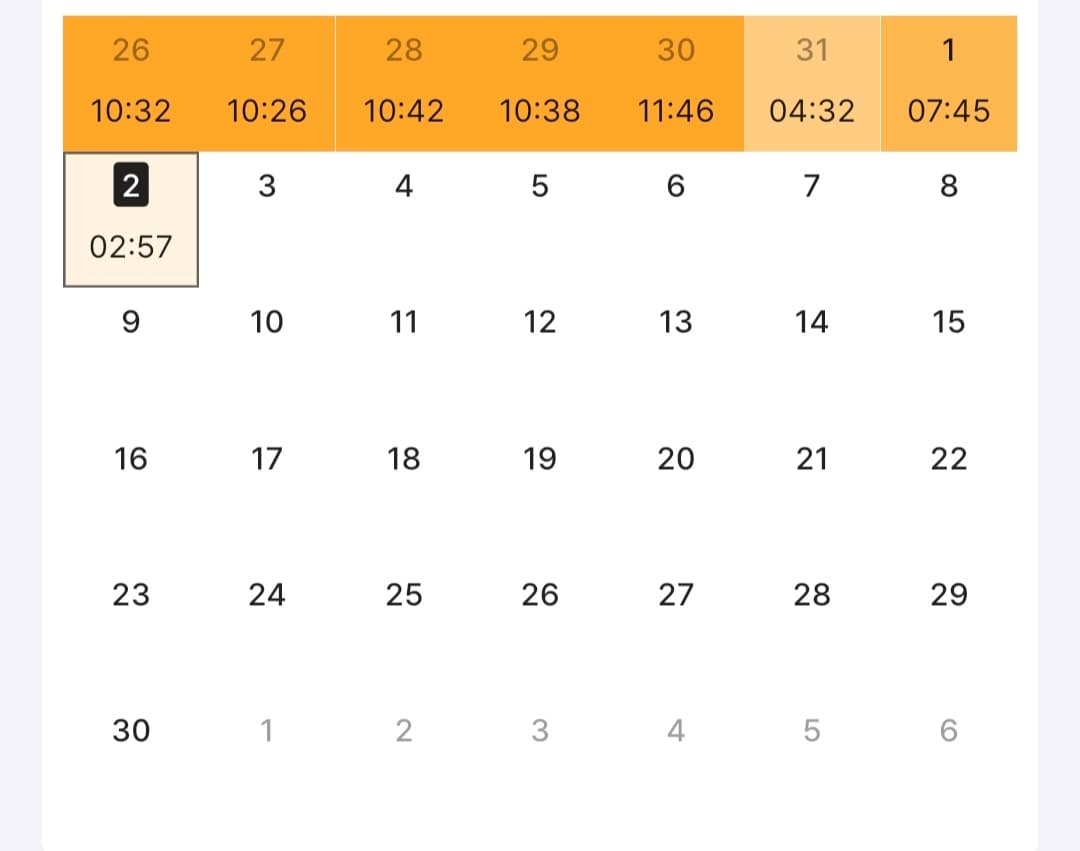Open the day with 11:46 entry
Viewport: 1080px width, 851px height.
[676, 83]
